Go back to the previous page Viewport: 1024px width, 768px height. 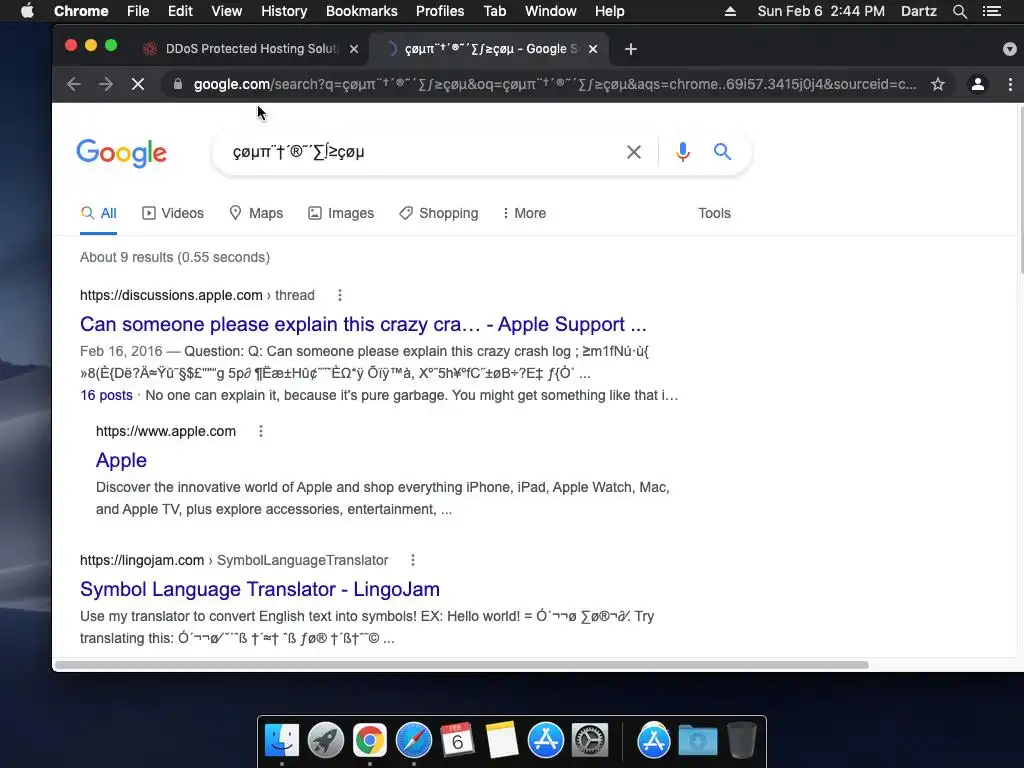tap(74, 84)
